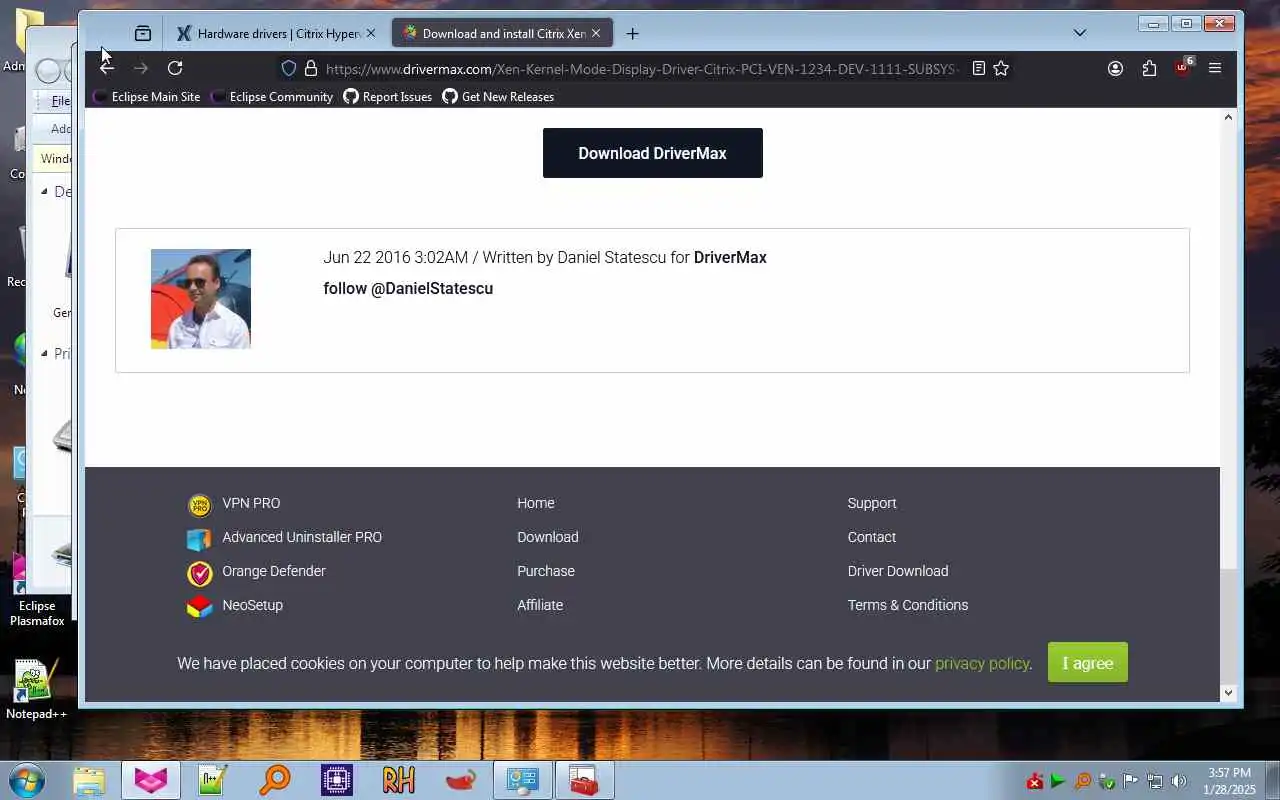View site security padlock information
This screenshot has width=1280, height=800.
pyautogui.click(x=311, y=68)
